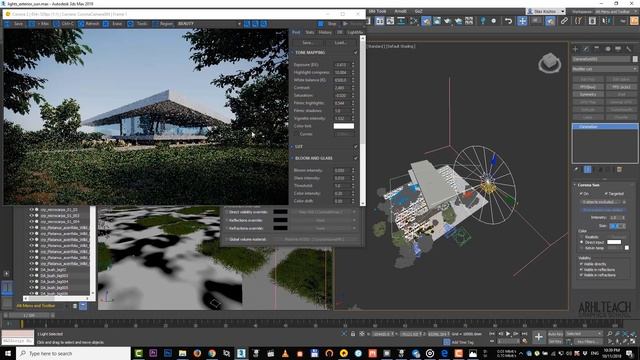This screenshot has height=360, width=640.
Task: Open the Display panel icon
Action: pos(618,49)
